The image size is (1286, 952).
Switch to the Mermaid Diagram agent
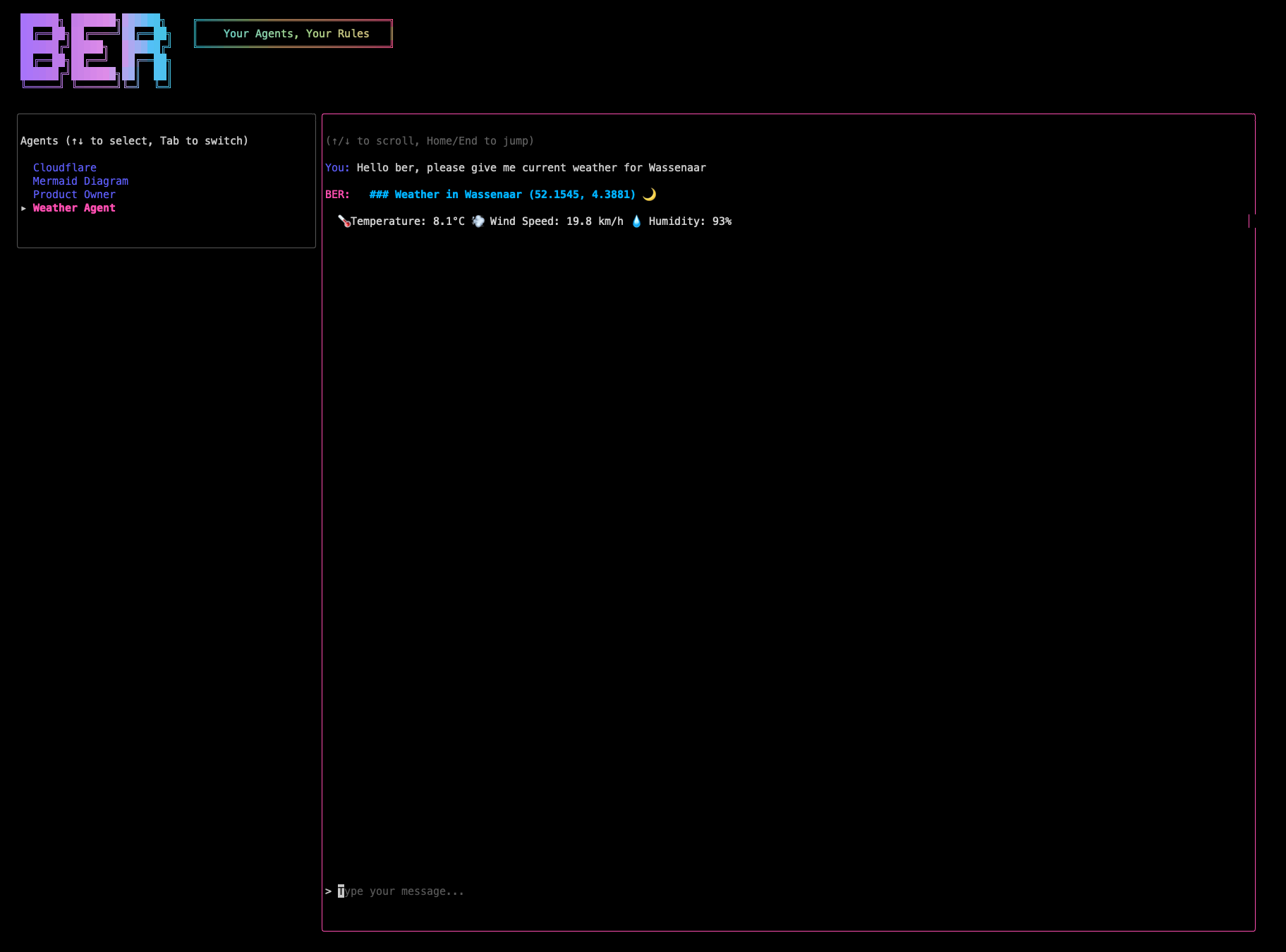click(80, 181)
